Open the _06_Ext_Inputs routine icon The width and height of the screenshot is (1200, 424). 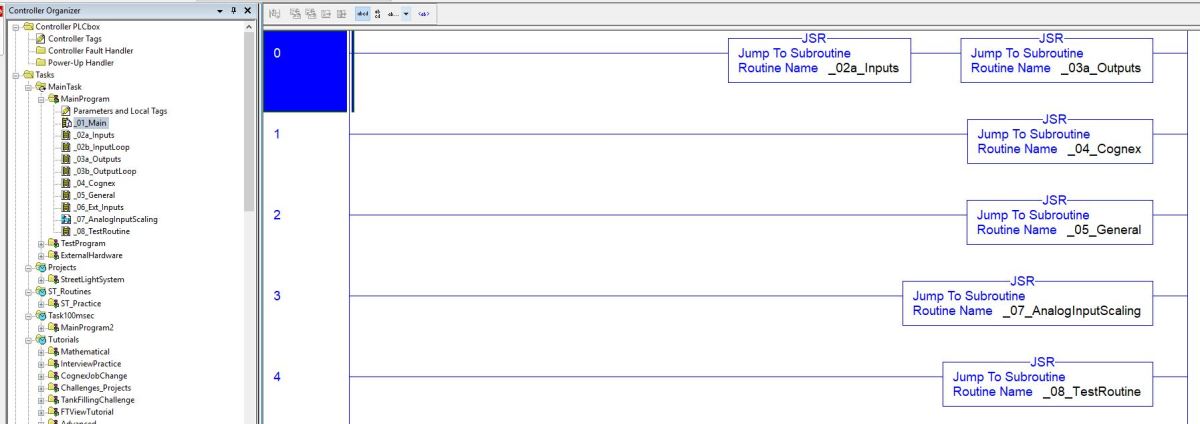click(x=66, y=206)
